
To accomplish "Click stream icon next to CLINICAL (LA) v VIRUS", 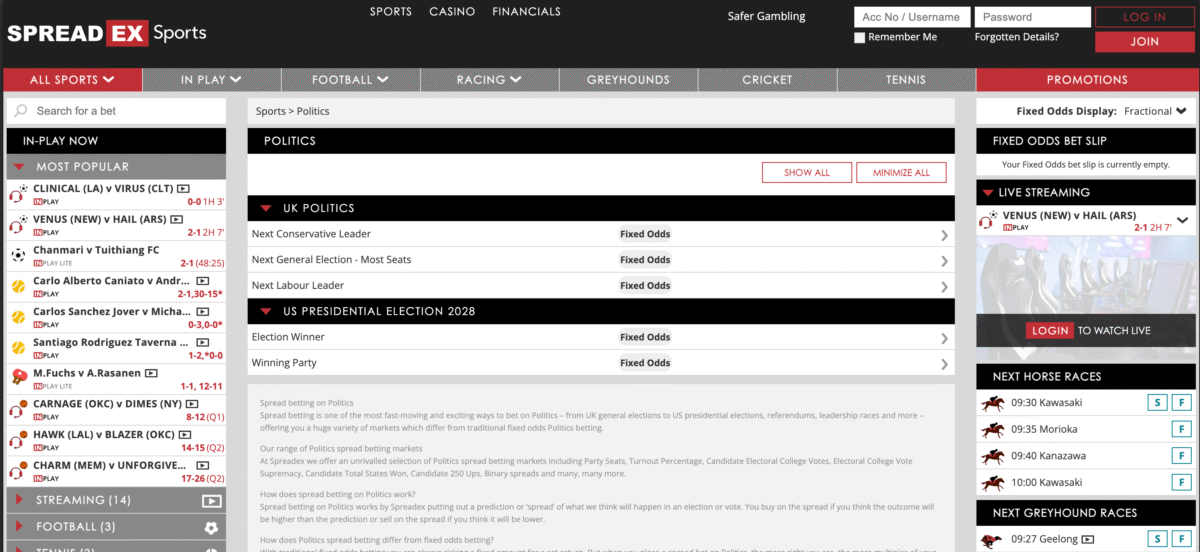I will (183, 188).
